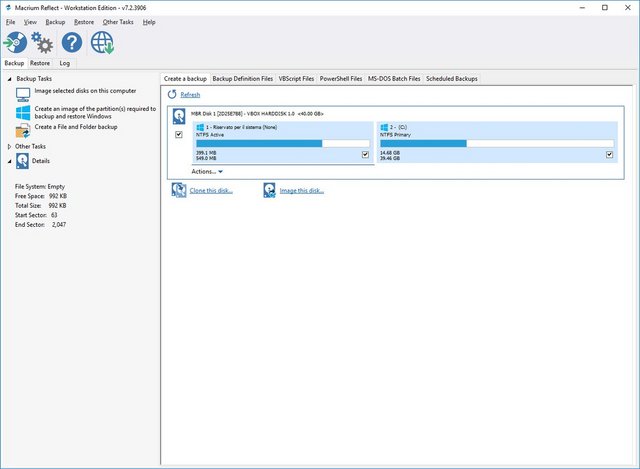The width and height of the screenshot is (640, 469).
Task: Click the File and Folder backup icon
Action: (23, 131)
